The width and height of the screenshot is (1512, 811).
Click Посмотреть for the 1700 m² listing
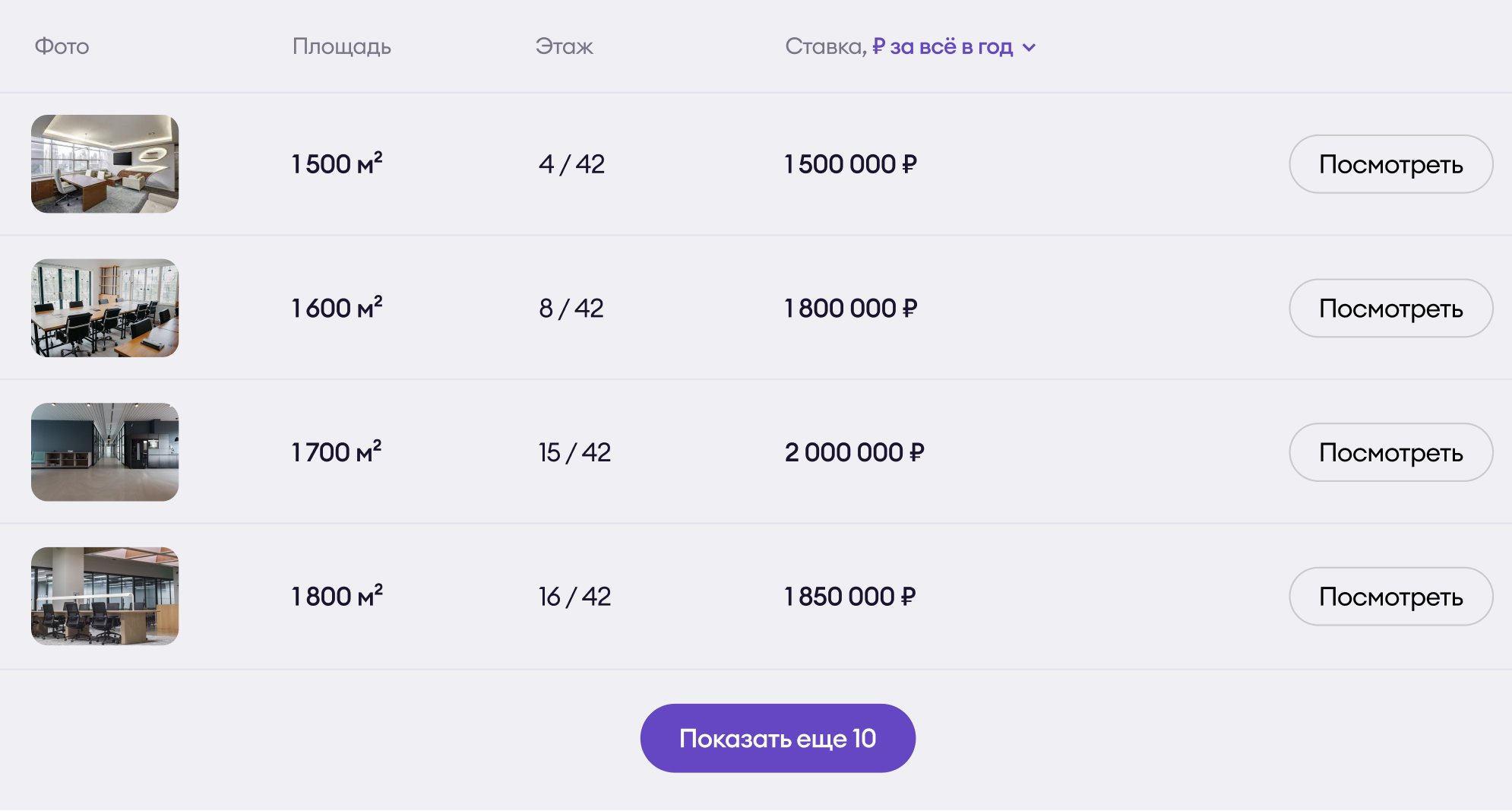tap(1390, 452)
